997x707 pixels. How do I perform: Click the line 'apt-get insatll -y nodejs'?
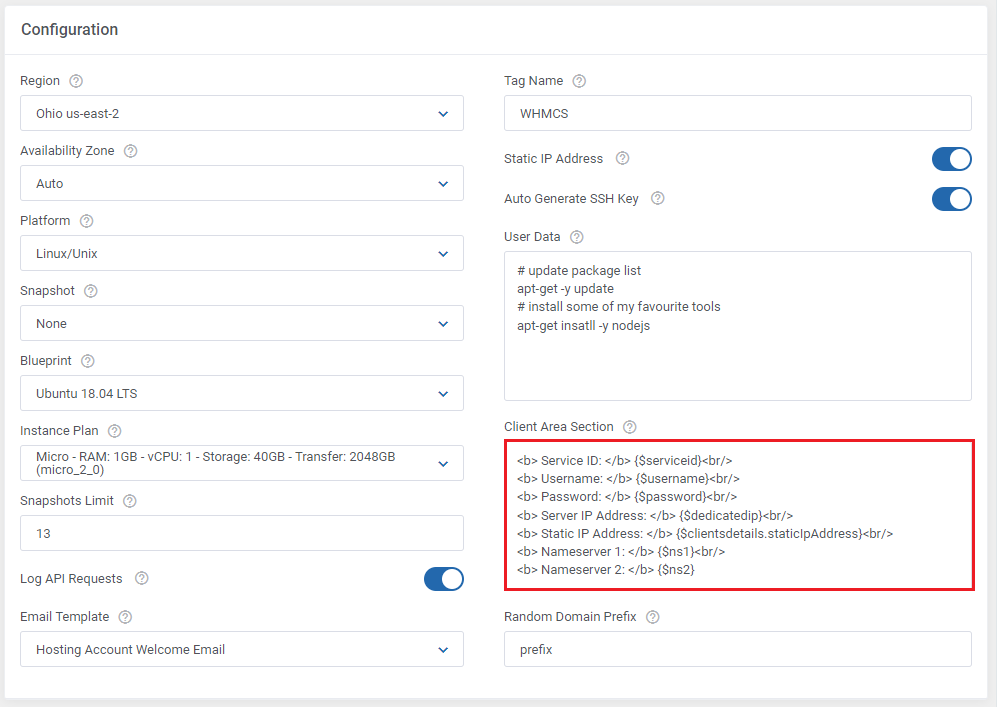pyautogui.click(x=583, y=326)
